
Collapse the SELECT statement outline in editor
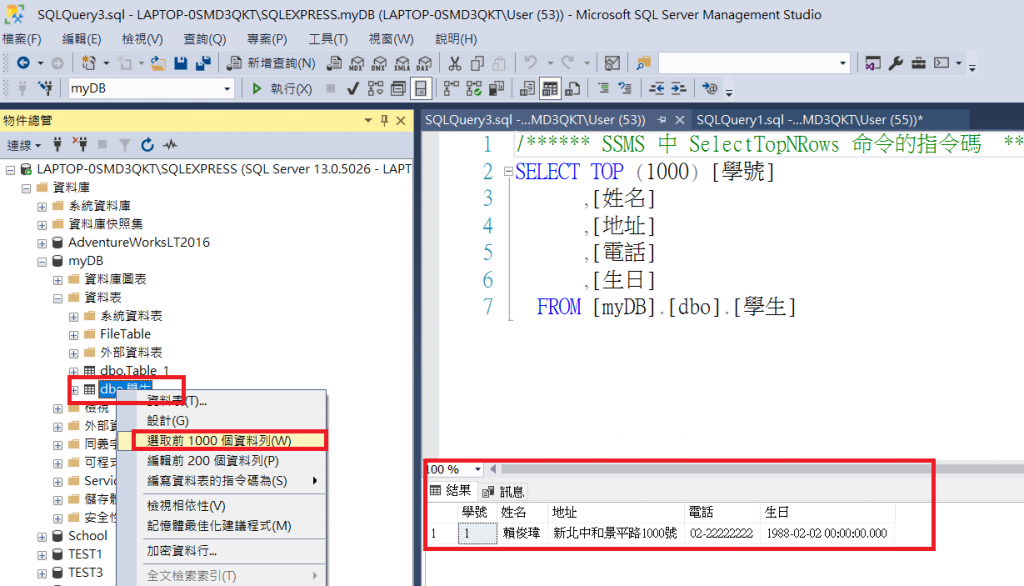coord(508,171)
